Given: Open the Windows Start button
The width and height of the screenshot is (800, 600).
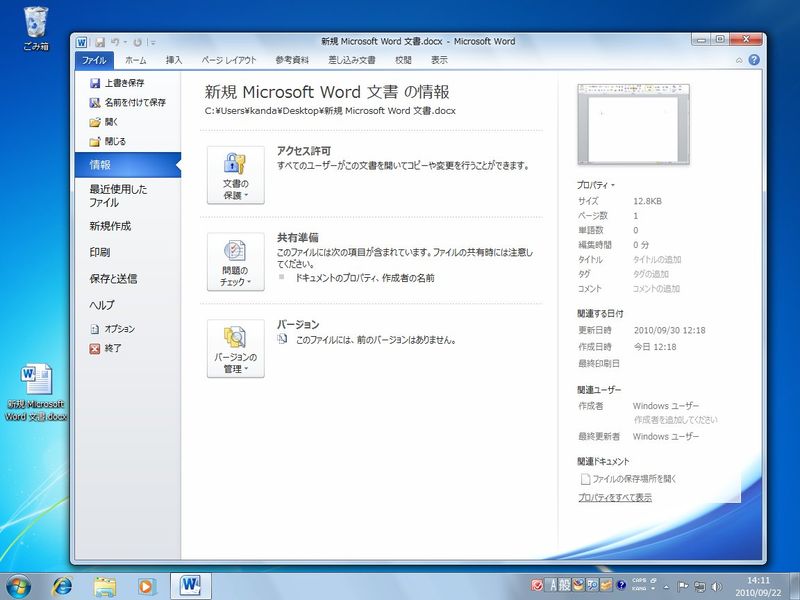Looking at the screenshot, I should [18, 586].
